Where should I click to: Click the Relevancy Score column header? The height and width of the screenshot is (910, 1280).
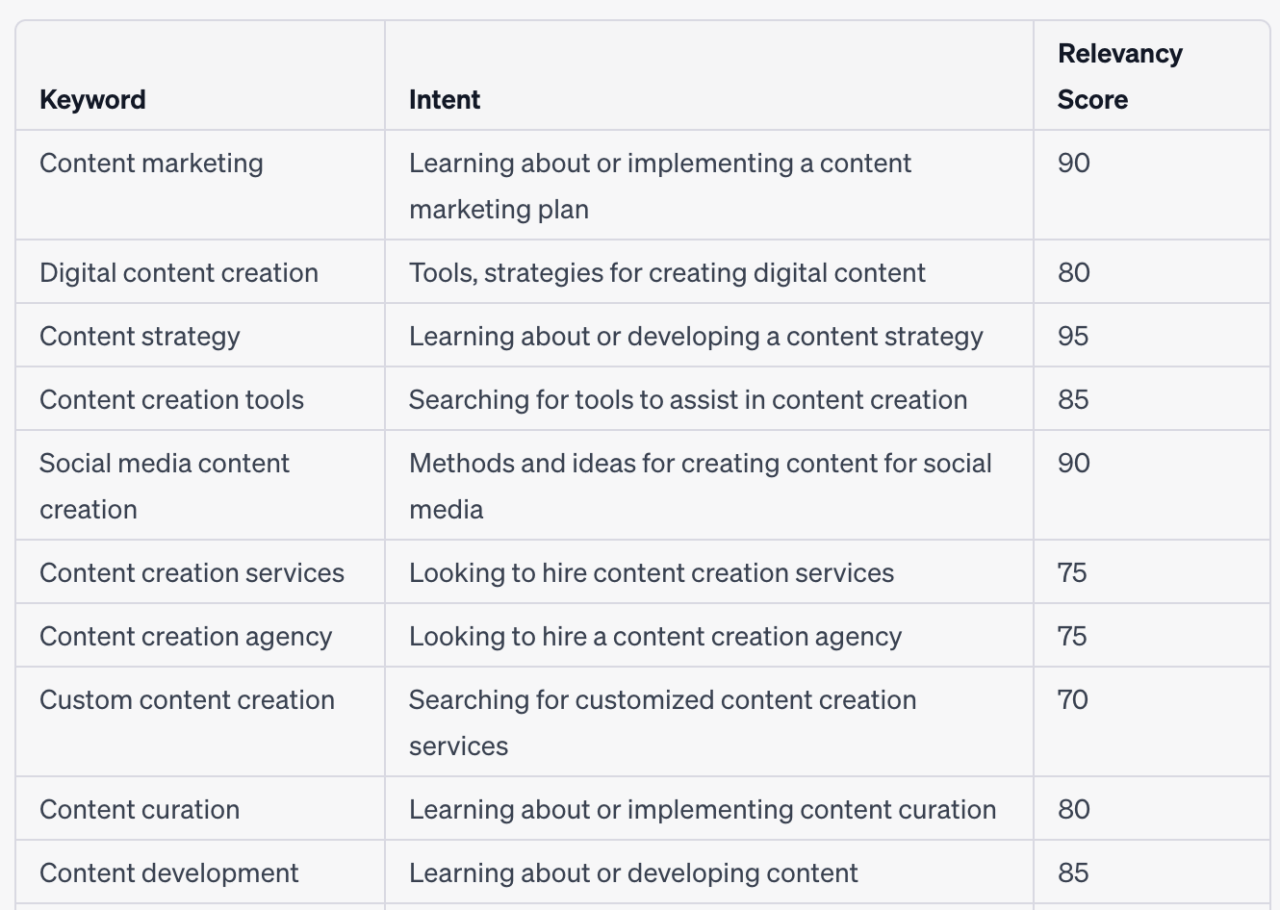tap(1120, 76)
